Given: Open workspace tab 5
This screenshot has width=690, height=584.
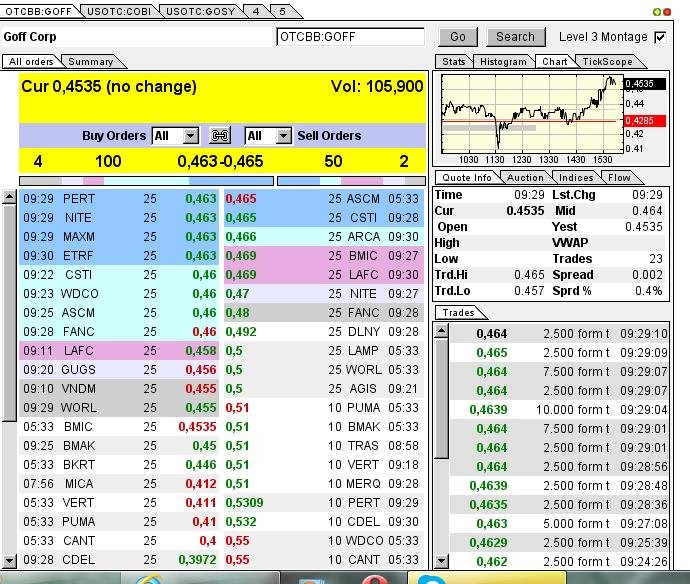Looking at the screenshot, I should (x=283, y=11).
